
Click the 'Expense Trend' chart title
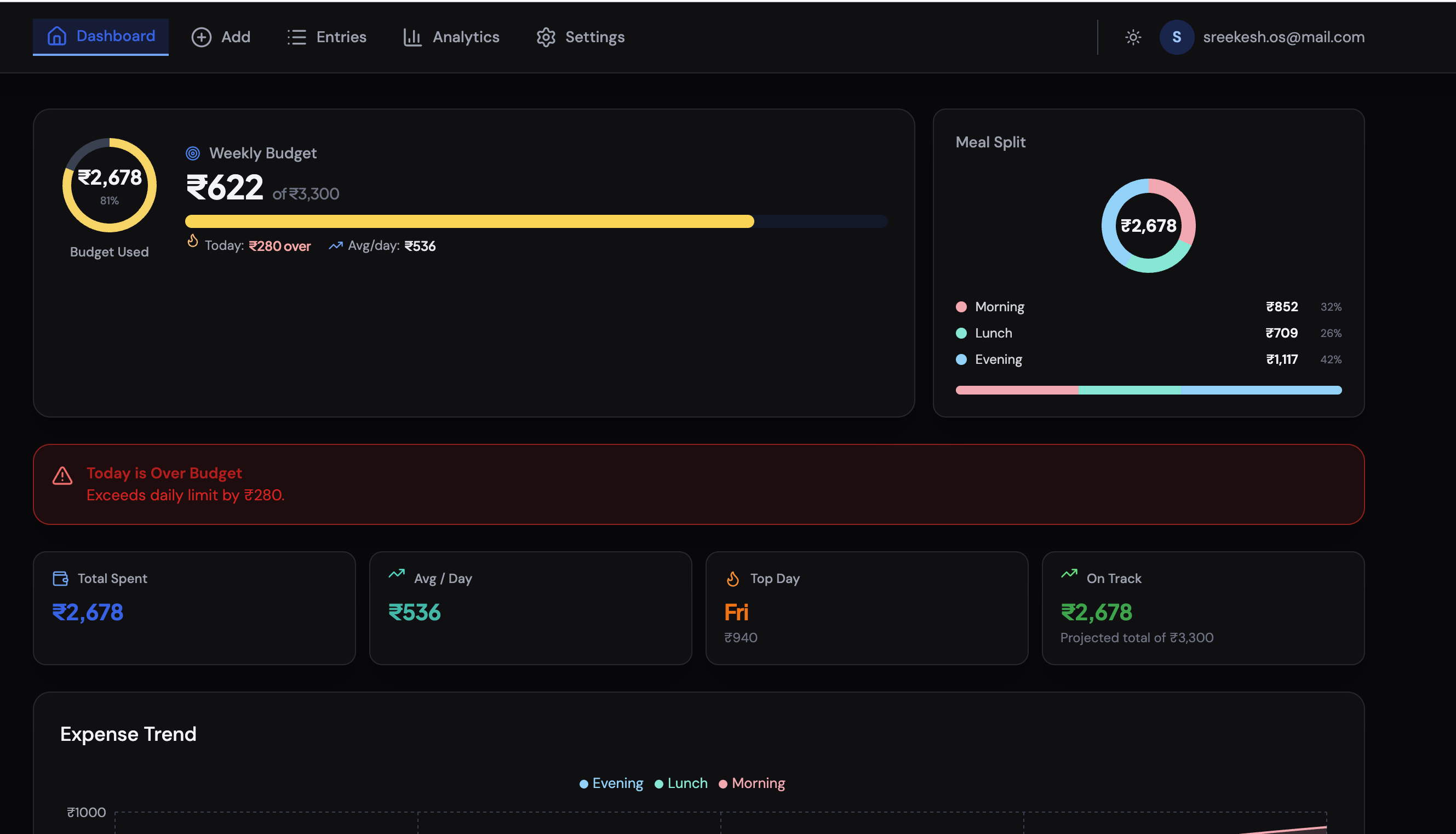[x=128, y=734]
